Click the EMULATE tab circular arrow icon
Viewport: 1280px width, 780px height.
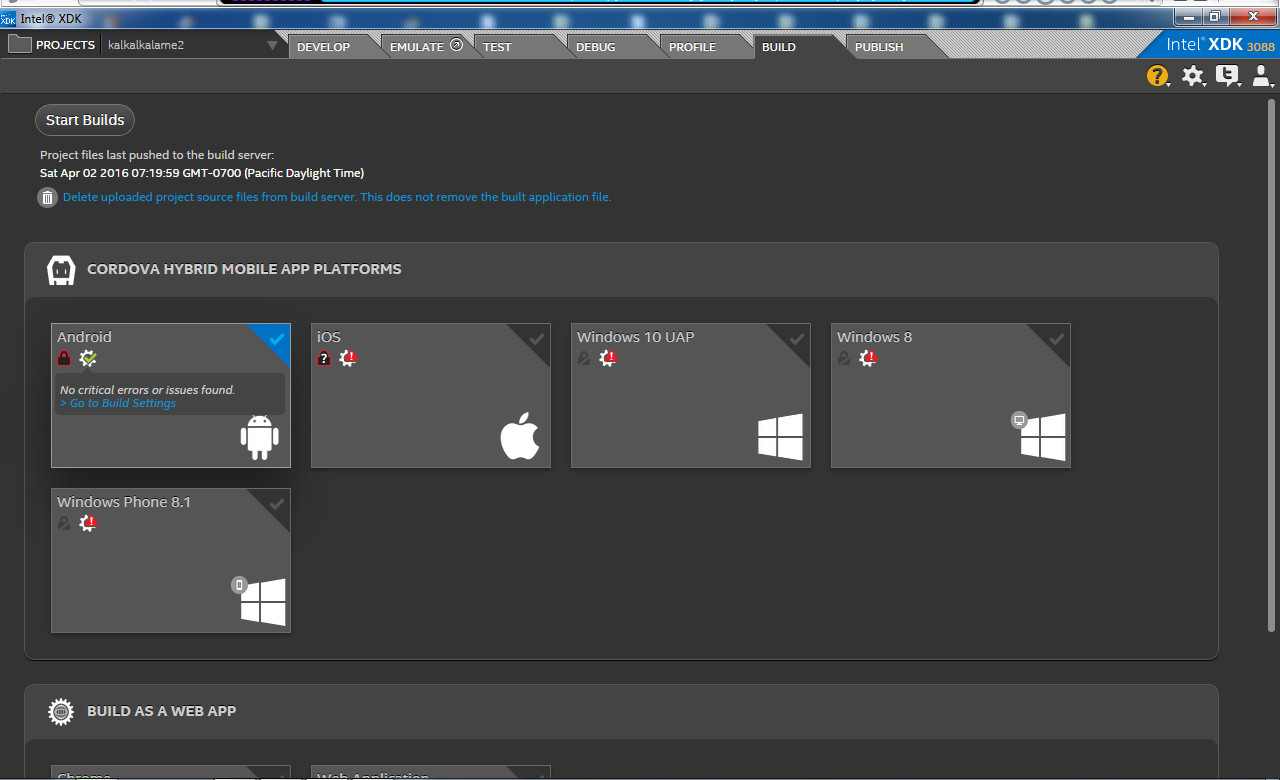(457, 45)
